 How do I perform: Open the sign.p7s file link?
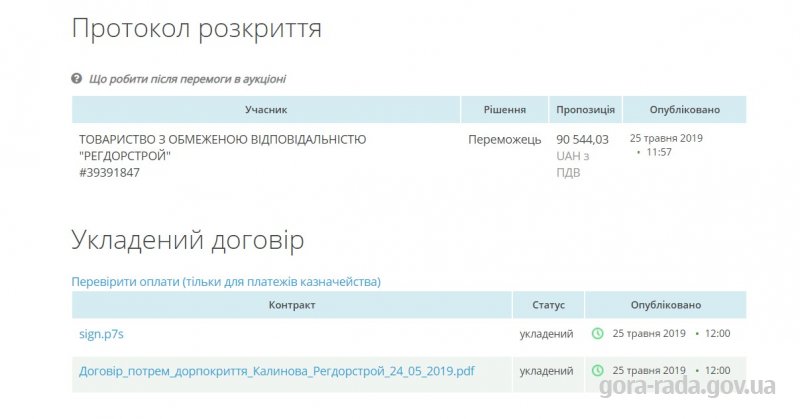pos(101,334)
